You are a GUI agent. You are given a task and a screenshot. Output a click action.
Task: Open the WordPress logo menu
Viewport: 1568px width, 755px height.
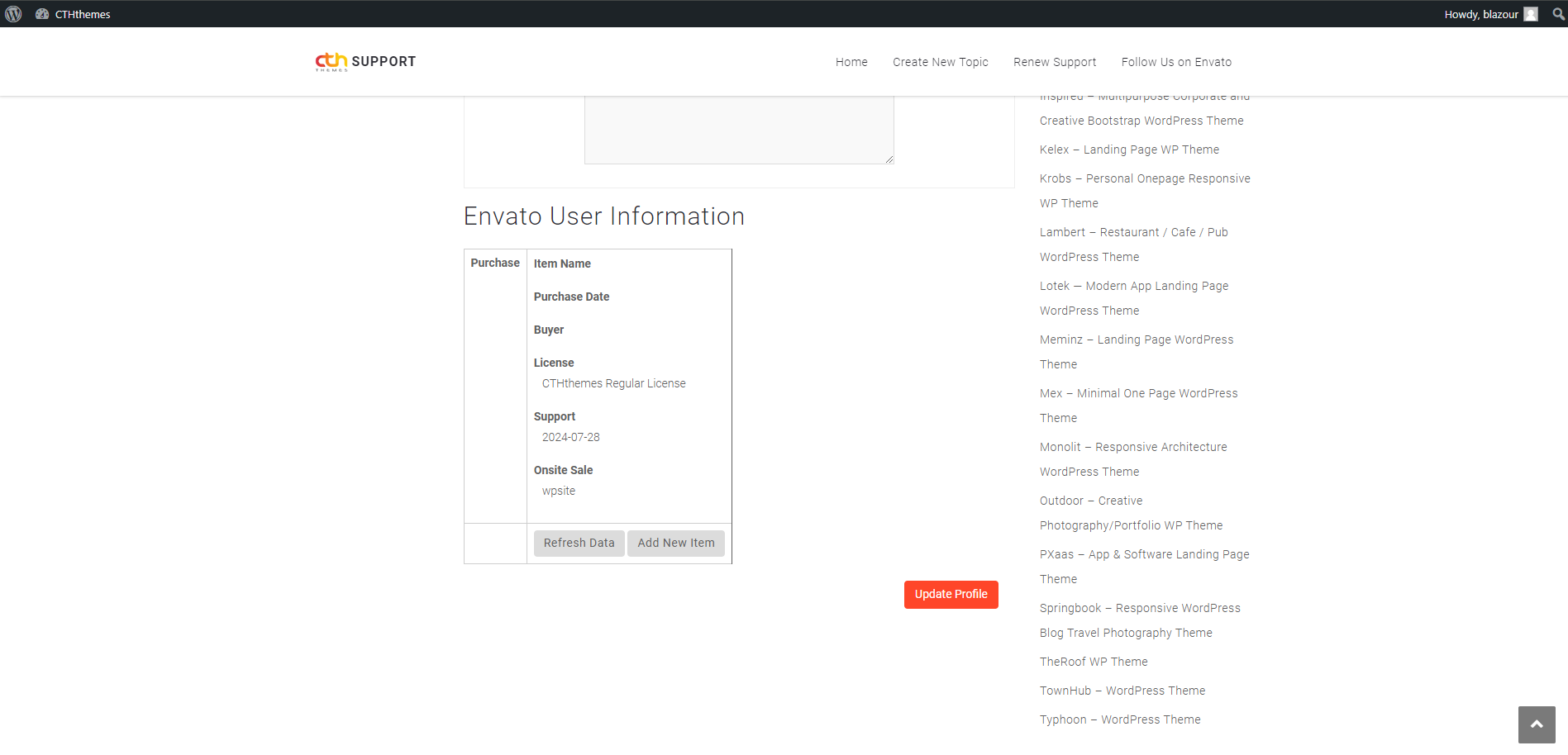[x=13, y=14]
